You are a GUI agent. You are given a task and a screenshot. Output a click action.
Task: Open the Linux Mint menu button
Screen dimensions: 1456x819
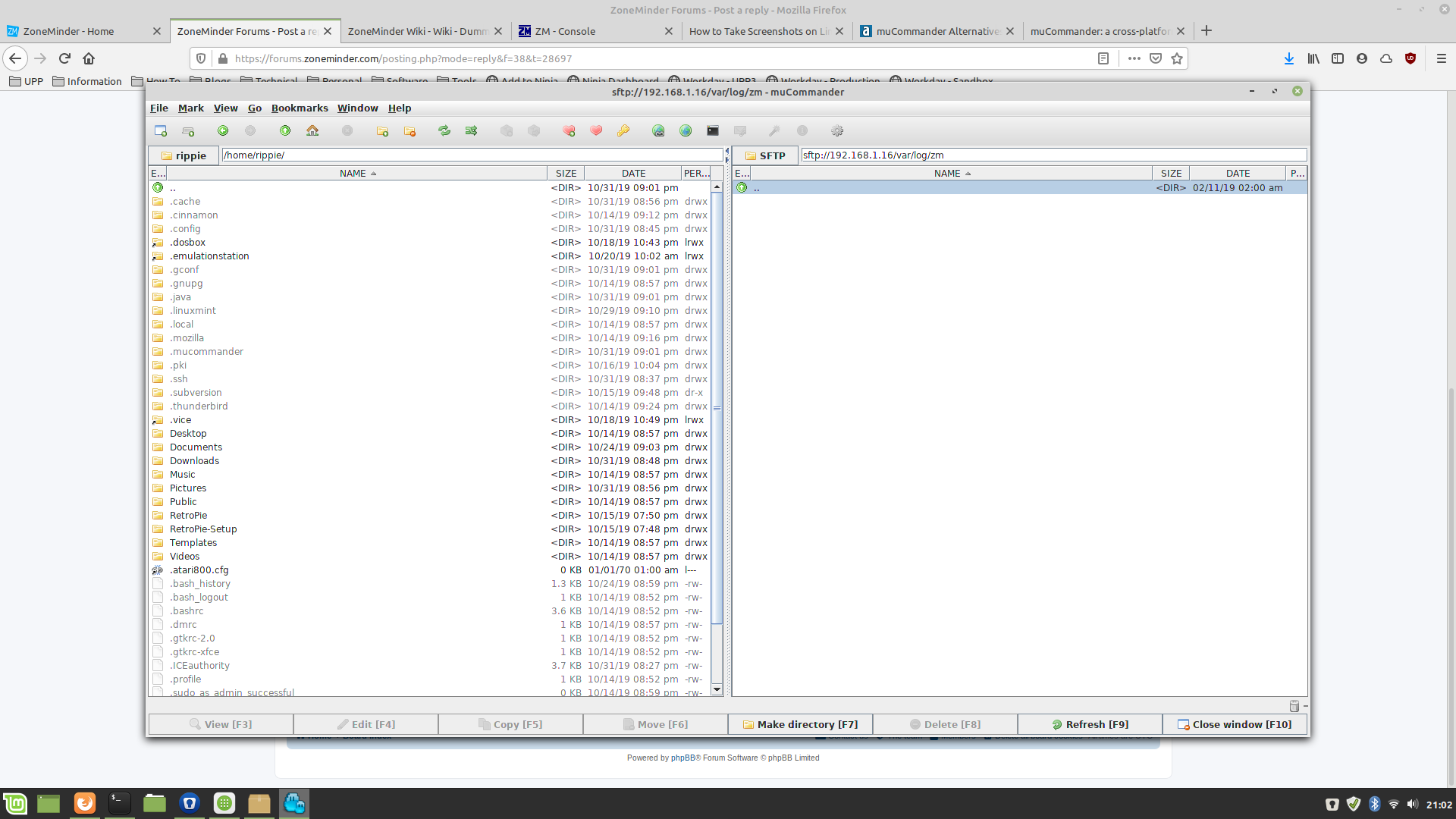pyautogui.click(x=15, y=803)
